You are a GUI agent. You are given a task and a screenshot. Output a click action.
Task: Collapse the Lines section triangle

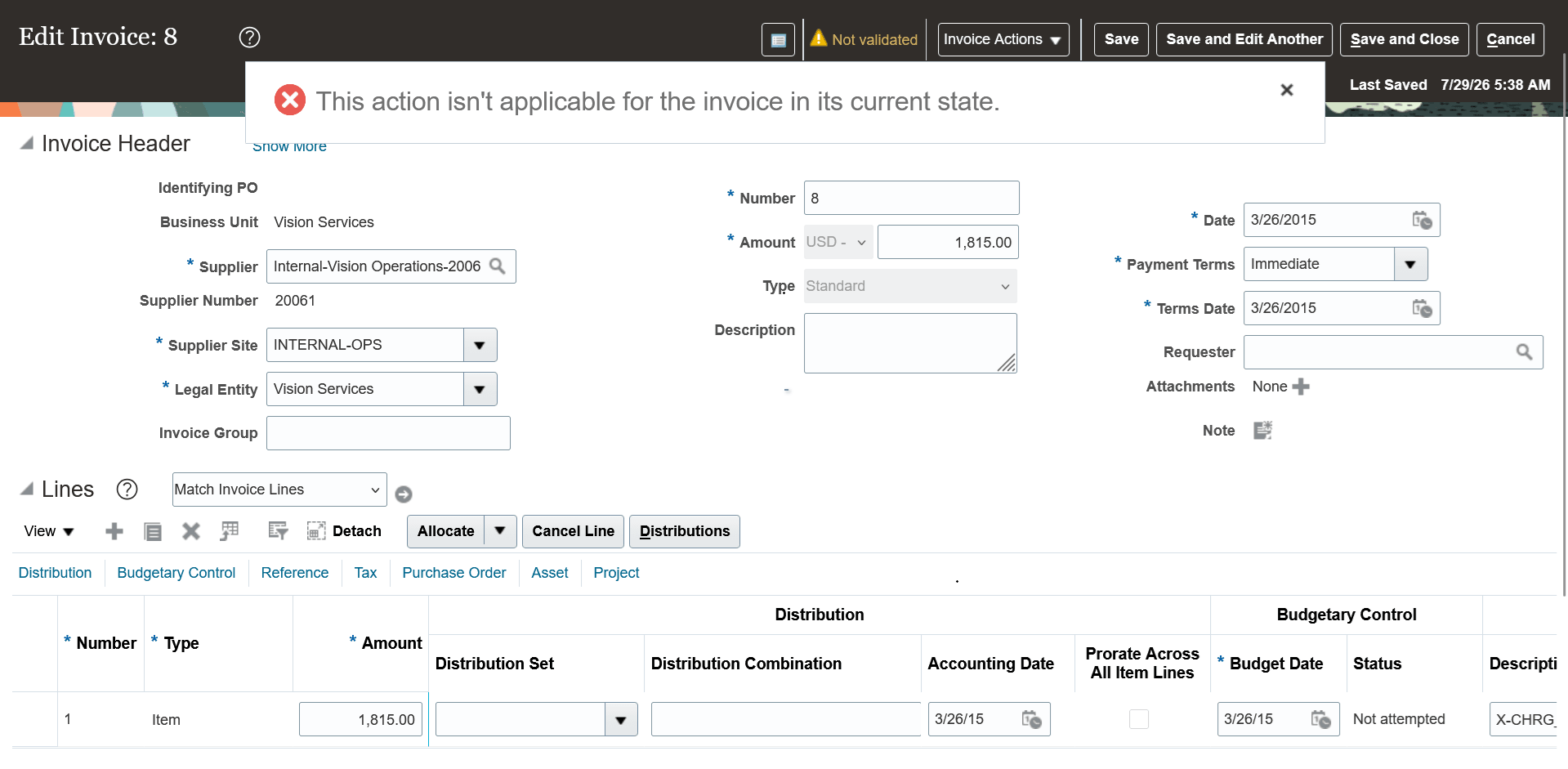pyautogui.click(x=27, y=490)
